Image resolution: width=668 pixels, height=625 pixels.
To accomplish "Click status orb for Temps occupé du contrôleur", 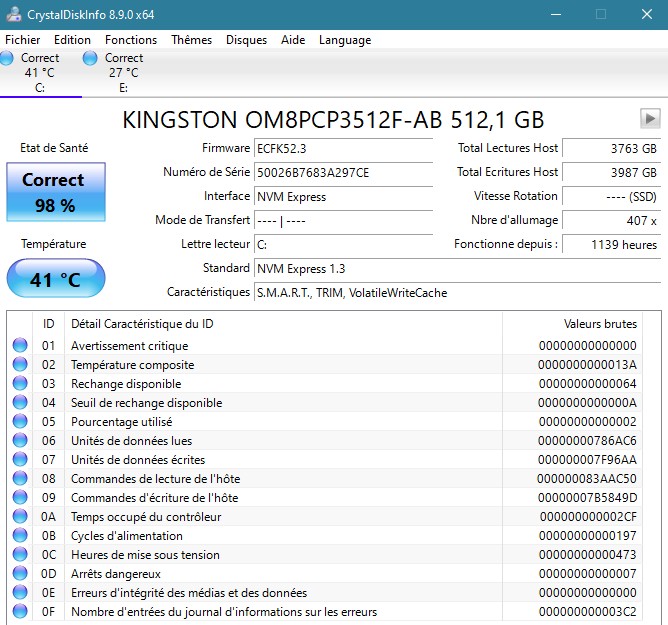I will point(20,516).
